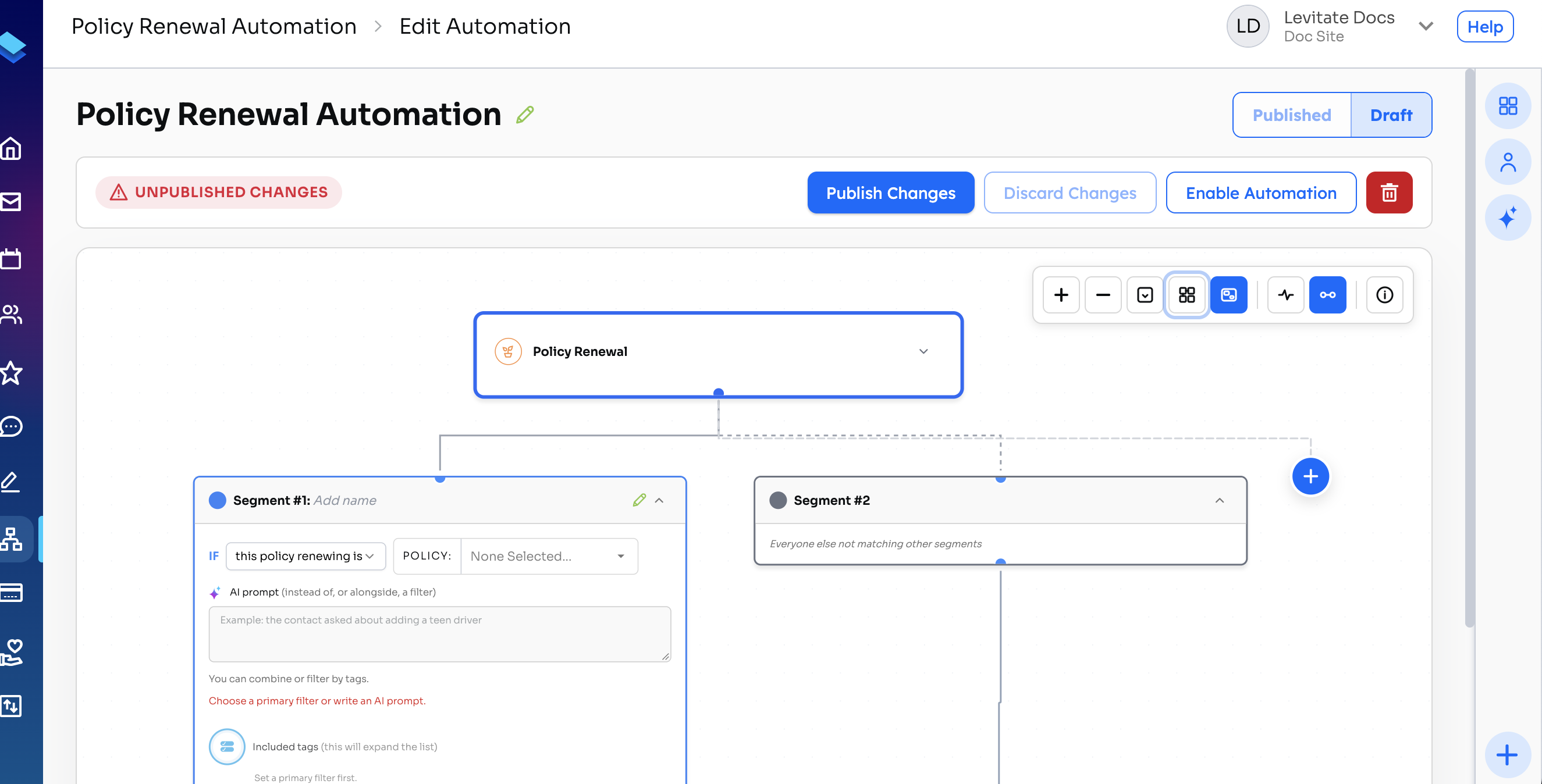Click the zoom in plus canvas tool
1542x784 pixels.
(x=1061, y=294)
